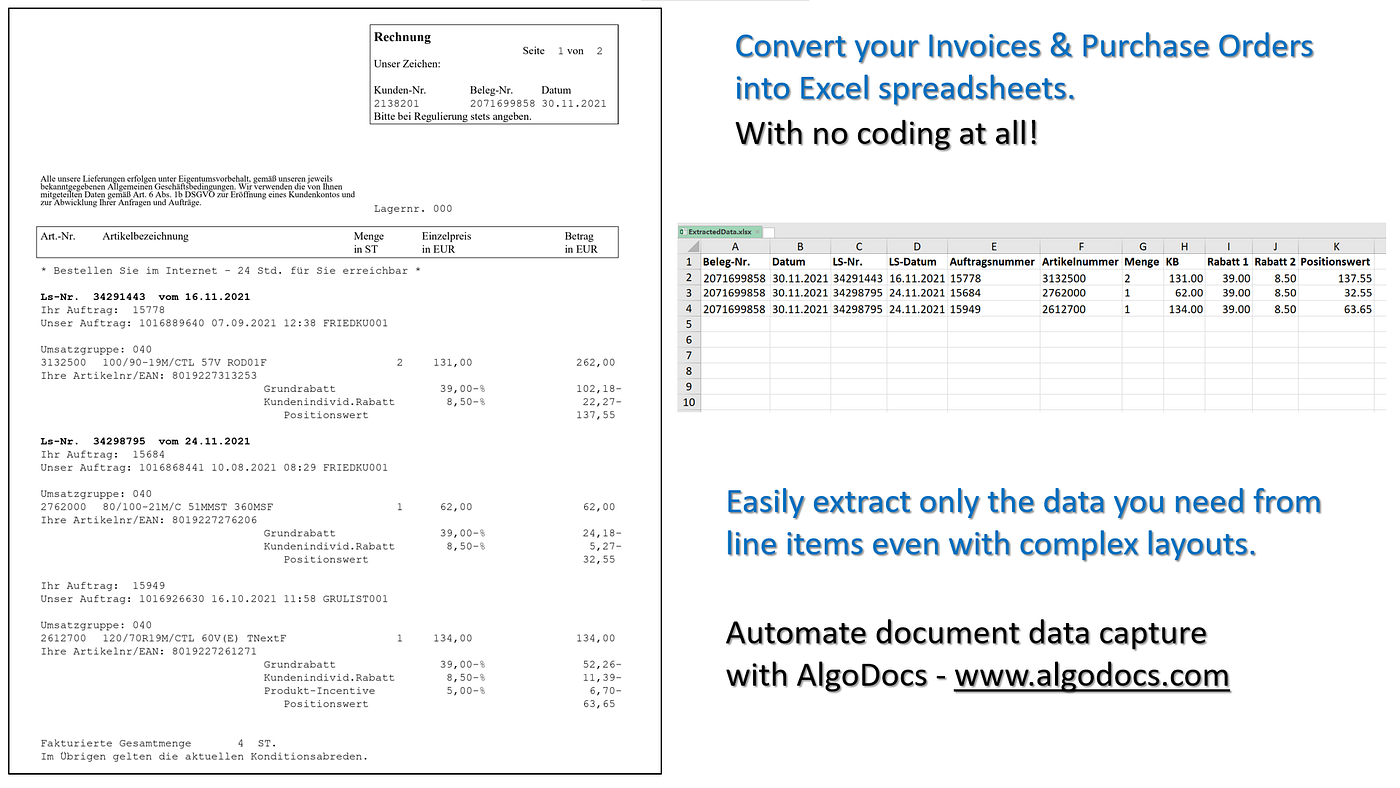Select column E header in spreadsheet
The image size is (1400, 788).
pos(994,246)
